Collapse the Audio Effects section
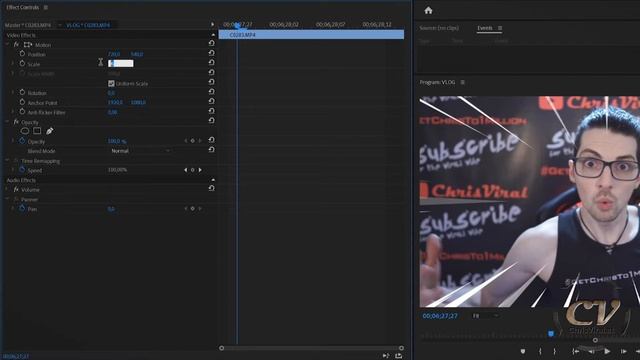 click(213, 180)
